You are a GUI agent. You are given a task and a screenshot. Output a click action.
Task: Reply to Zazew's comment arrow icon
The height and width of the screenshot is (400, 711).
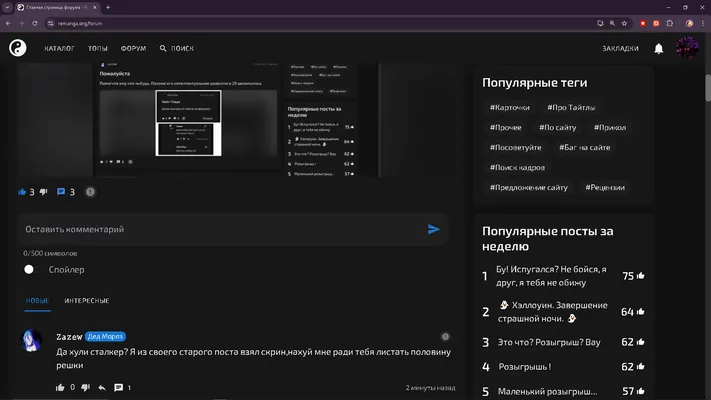coord(102,388)
